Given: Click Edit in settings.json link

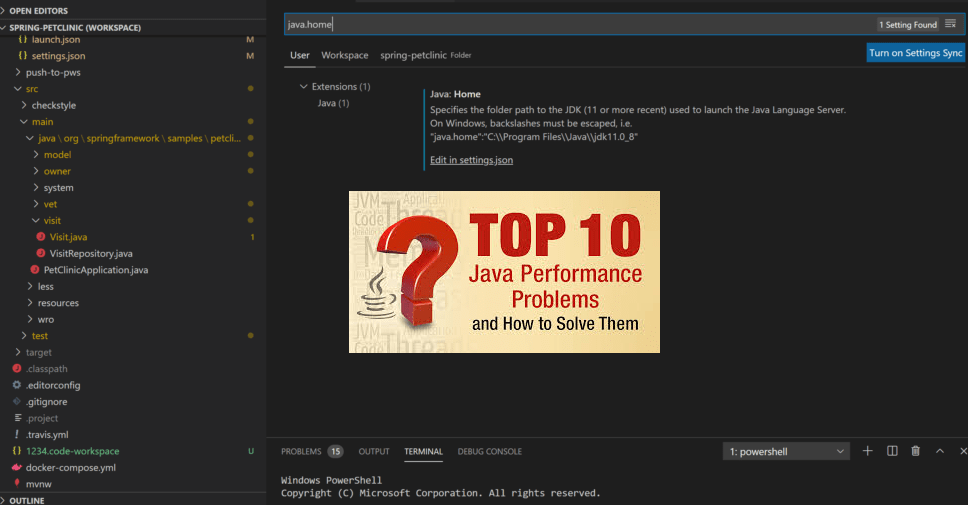Looking at the screenshot, I should pyautogui.click(x=472, y=160).
